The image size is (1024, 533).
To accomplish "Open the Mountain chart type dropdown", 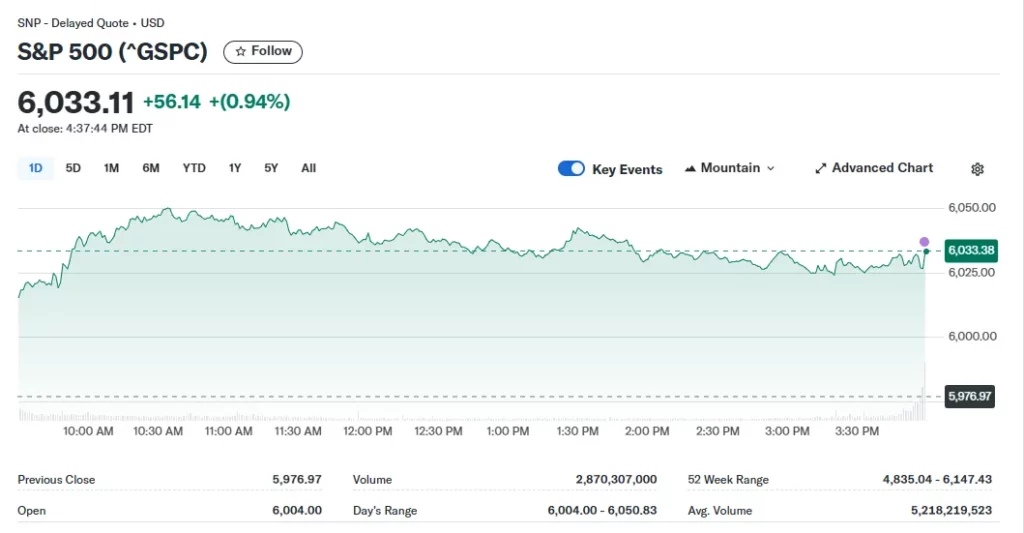I will 729,169.
